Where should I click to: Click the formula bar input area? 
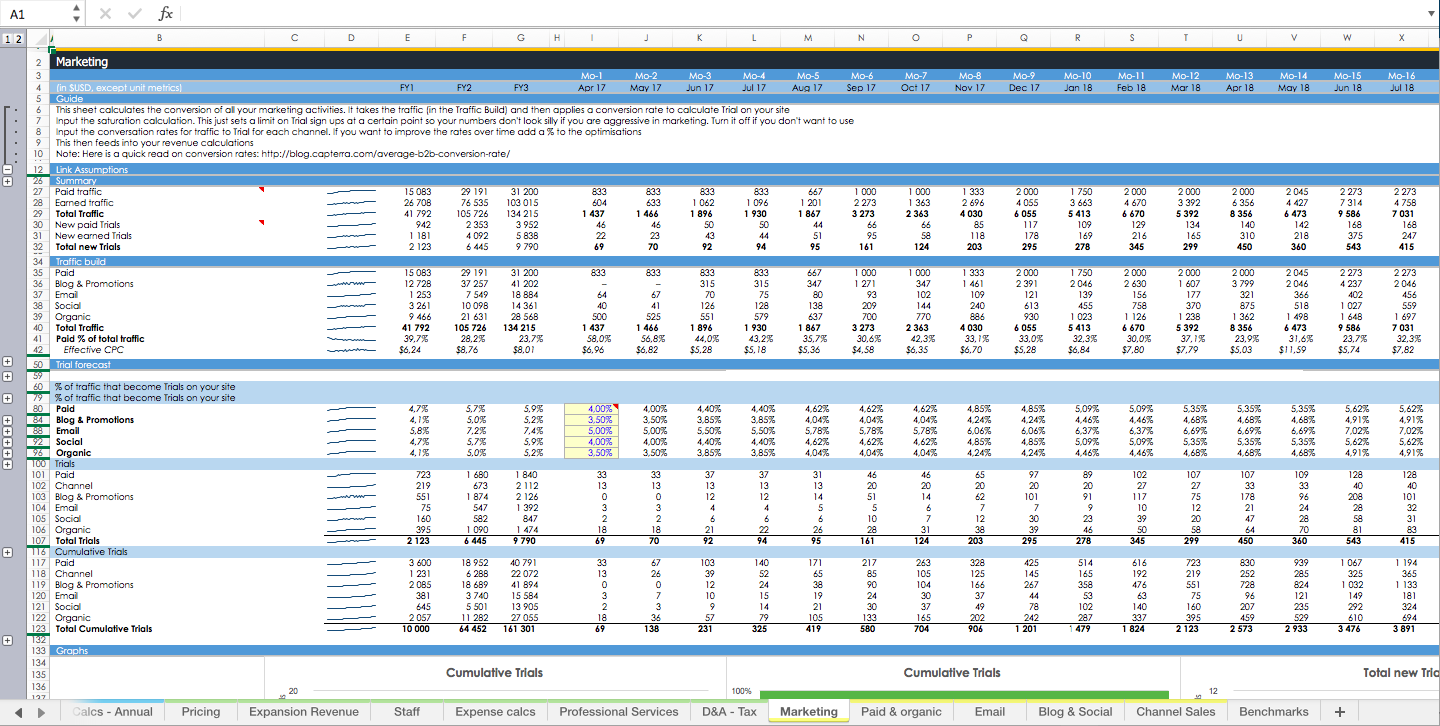pos(800,14)
